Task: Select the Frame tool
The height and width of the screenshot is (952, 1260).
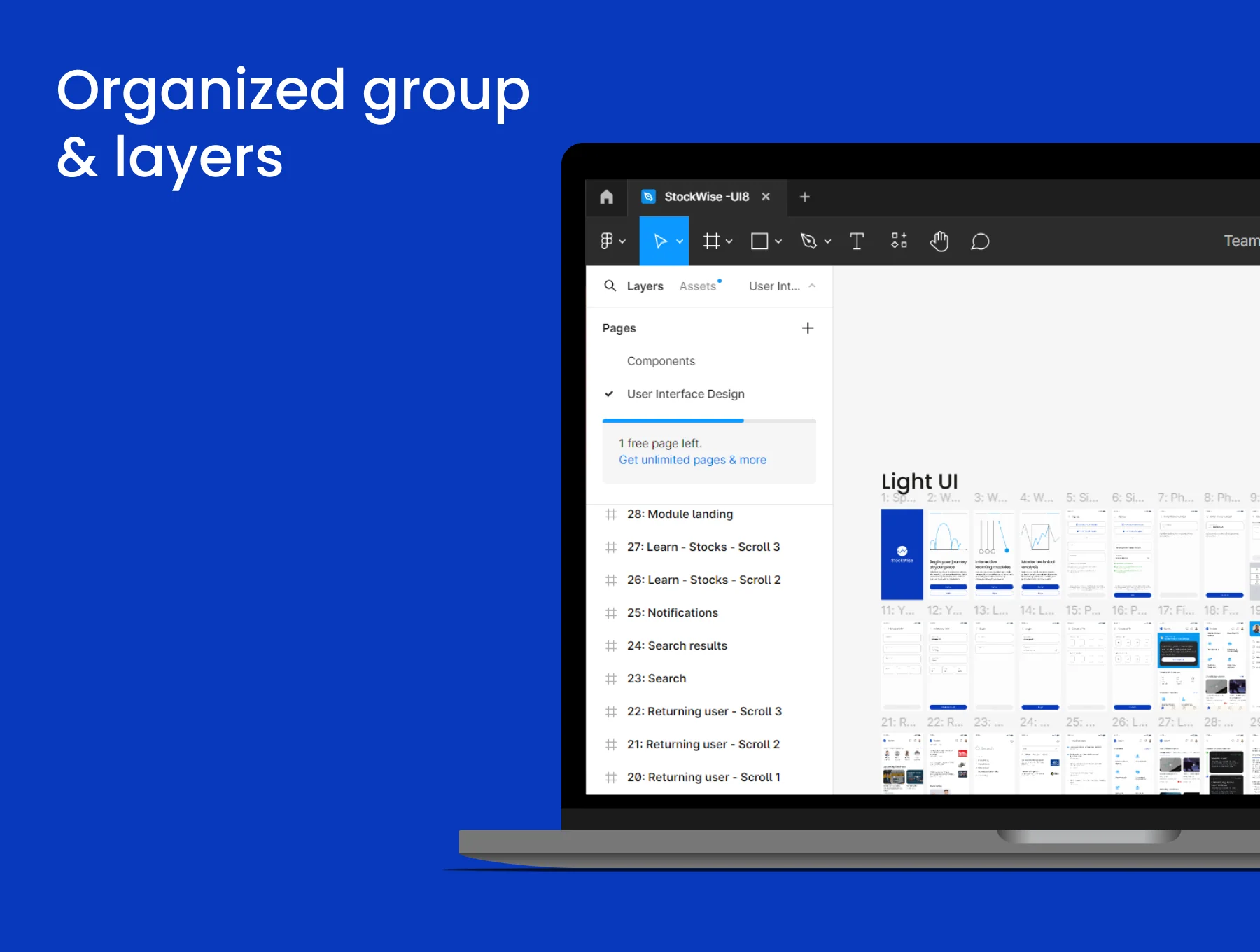Action: click(712, 241)
